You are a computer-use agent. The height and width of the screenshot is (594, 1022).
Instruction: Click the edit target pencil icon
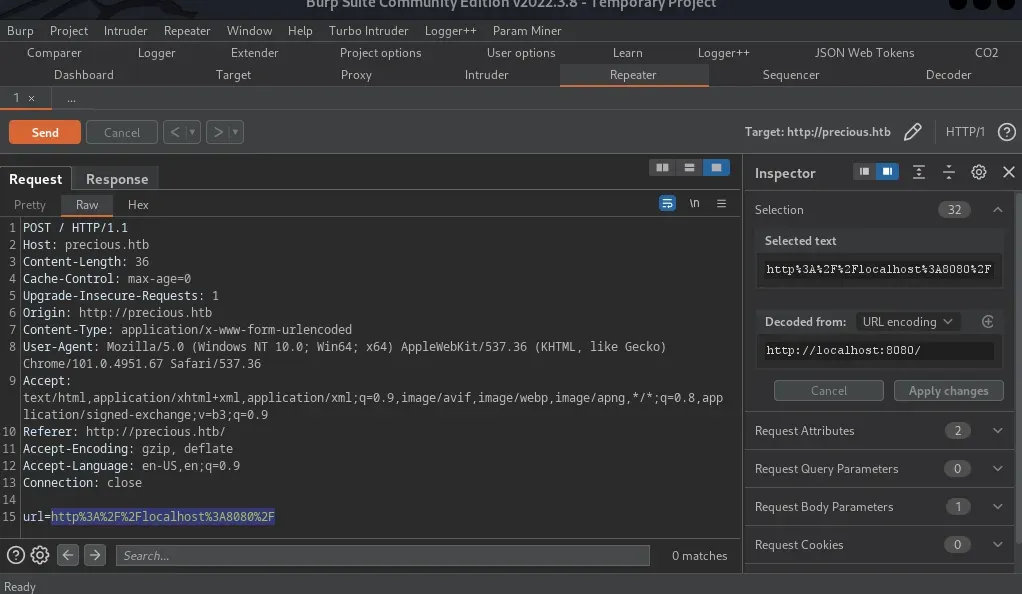(x=912, y=132)
